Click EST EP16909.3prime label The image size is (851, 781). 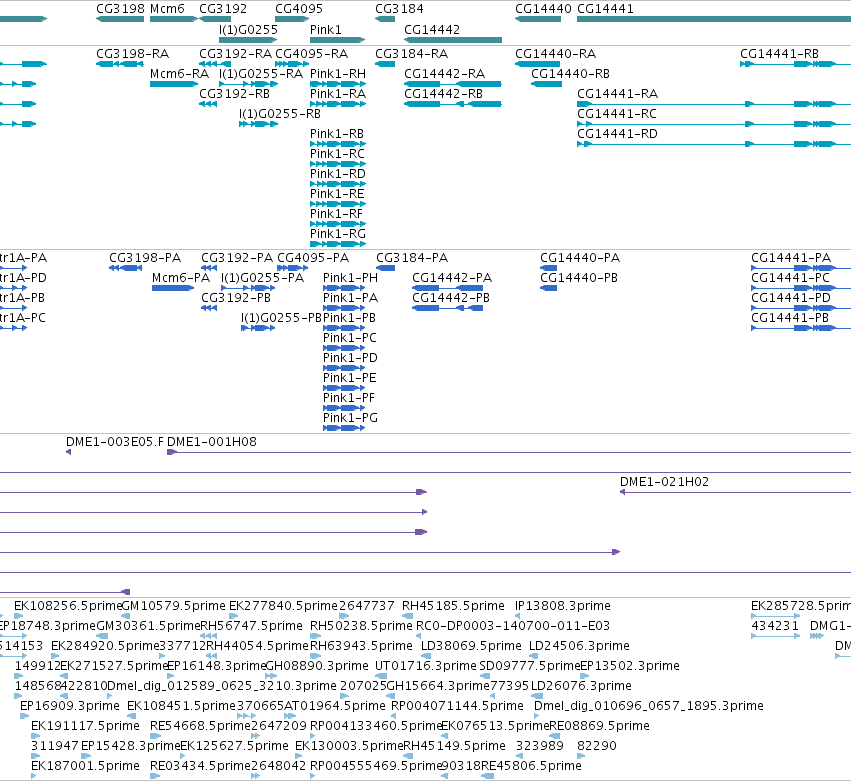(x=69, y=706)
